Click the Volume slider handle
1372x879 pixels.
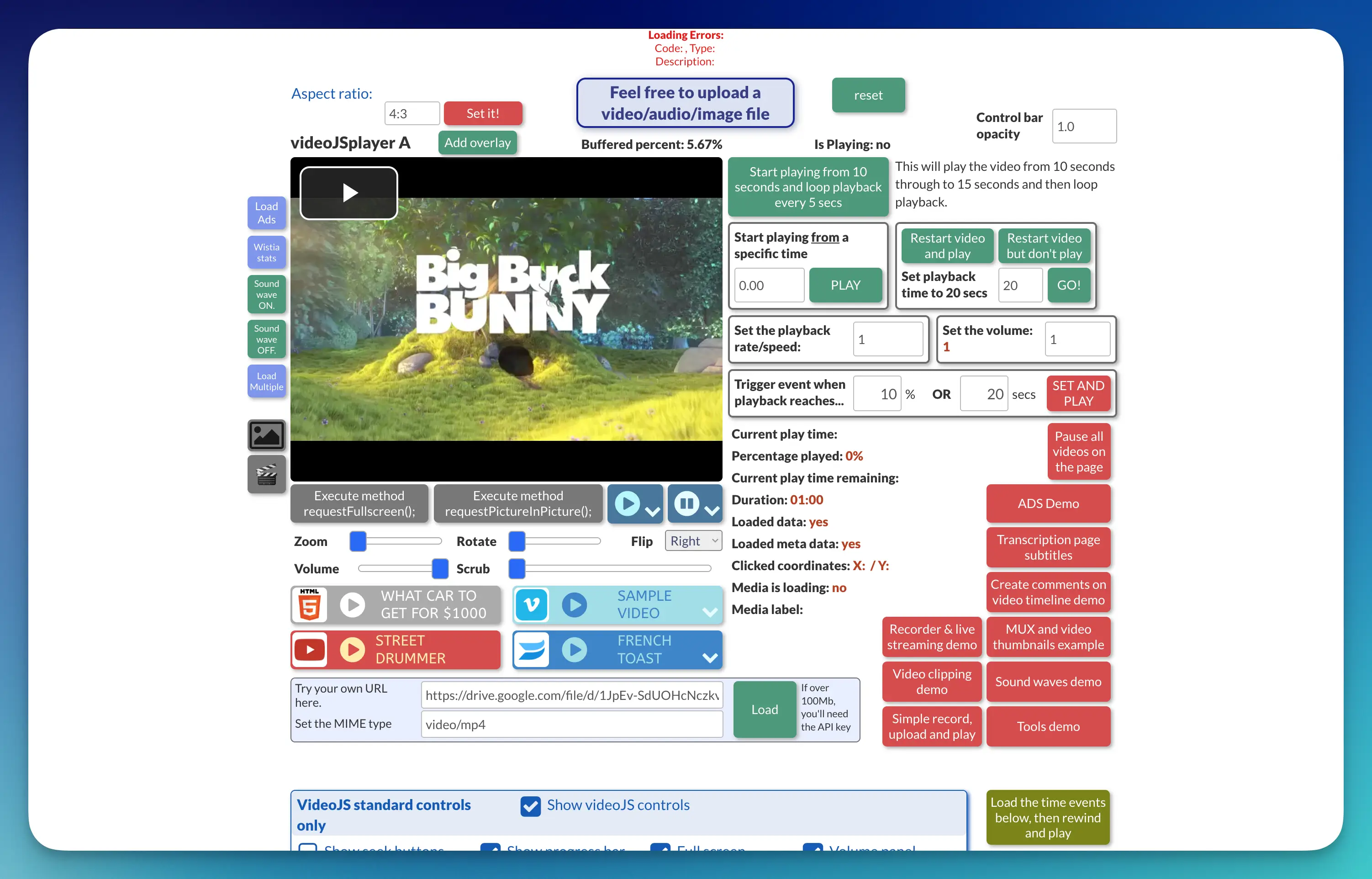440,568
